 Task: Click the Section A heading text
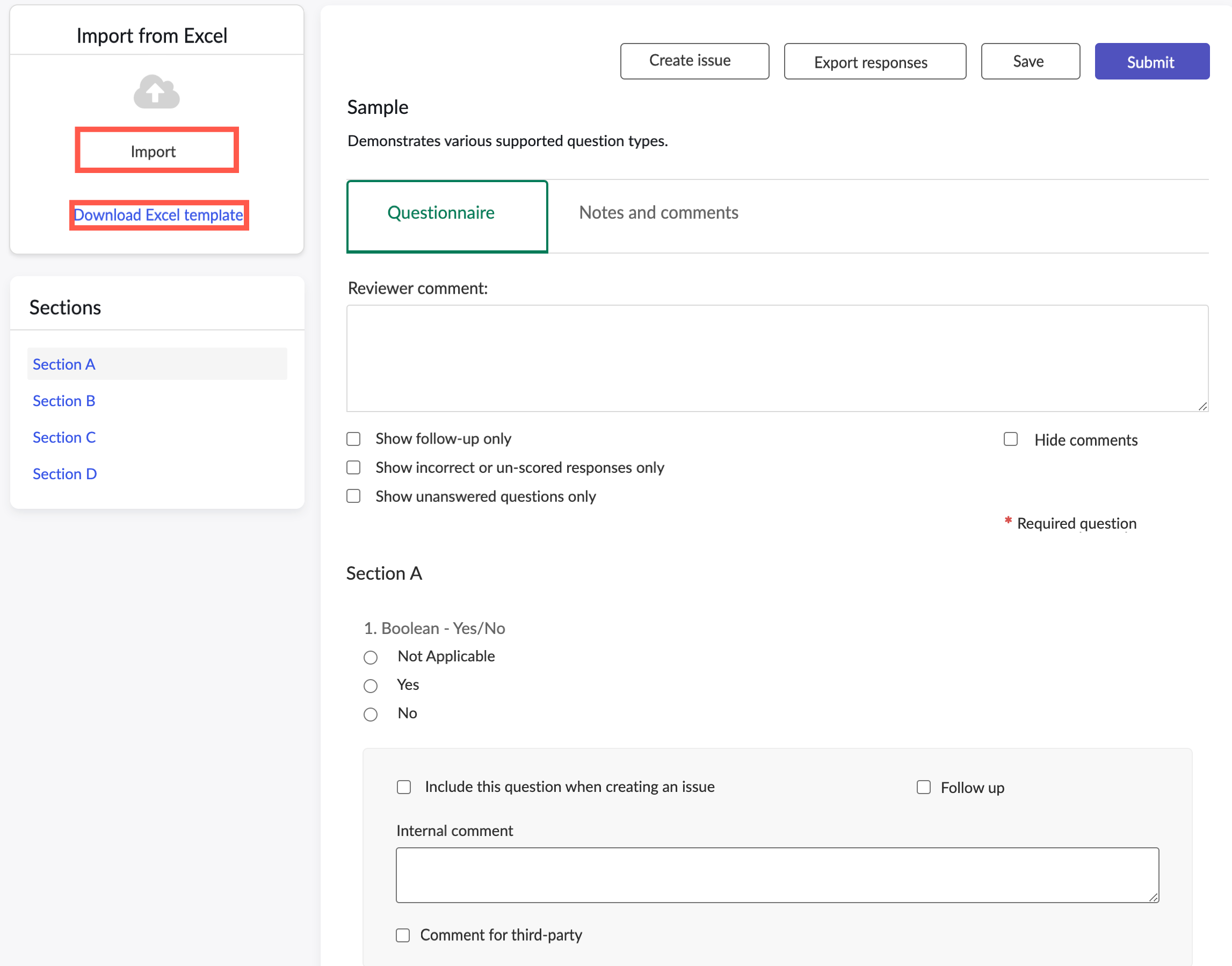[384, 573]
